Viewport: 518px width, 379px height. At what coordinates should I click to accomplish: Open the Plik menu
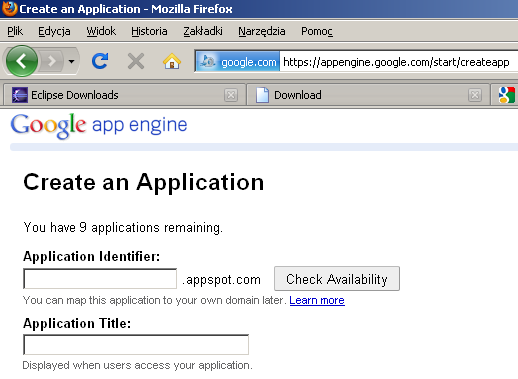pos(15,31)
